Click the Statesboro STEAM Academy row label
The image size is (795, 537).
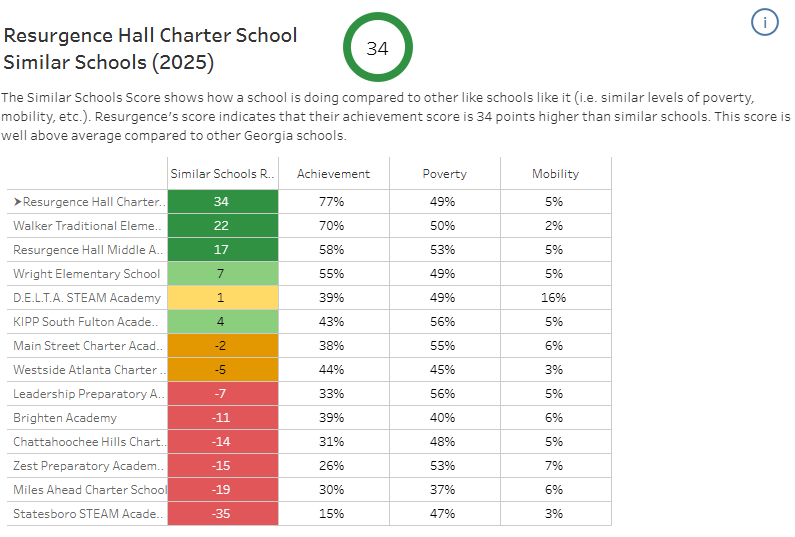tap(87, 514)
